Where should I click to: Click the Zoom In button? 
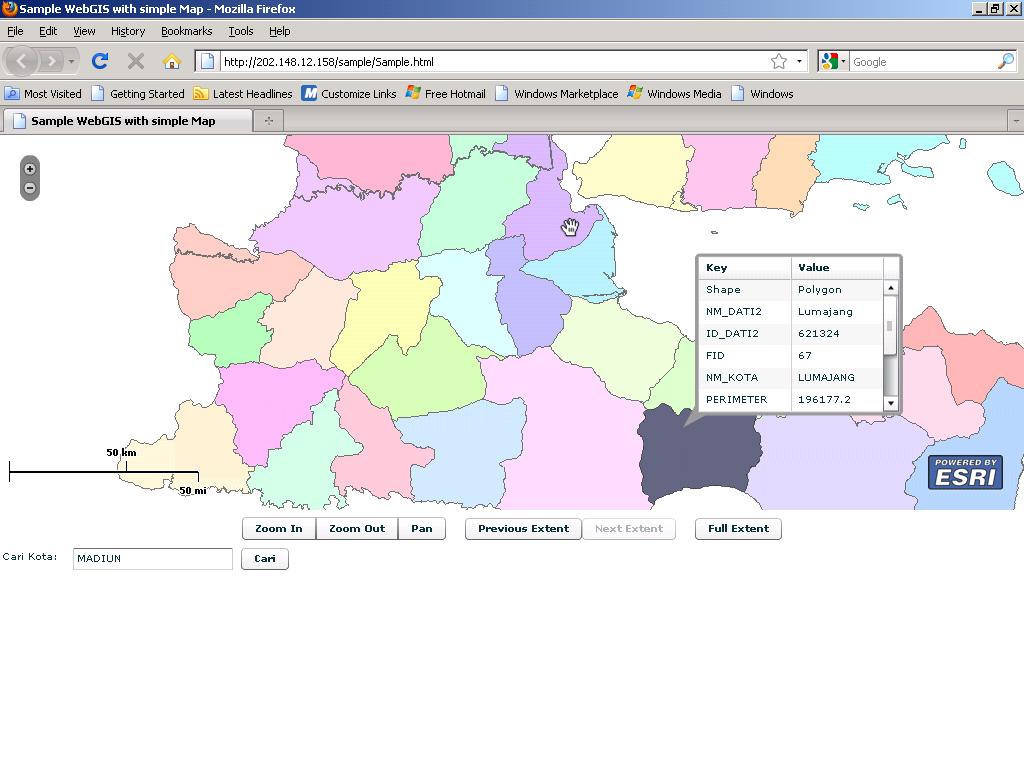click(279, 528)
